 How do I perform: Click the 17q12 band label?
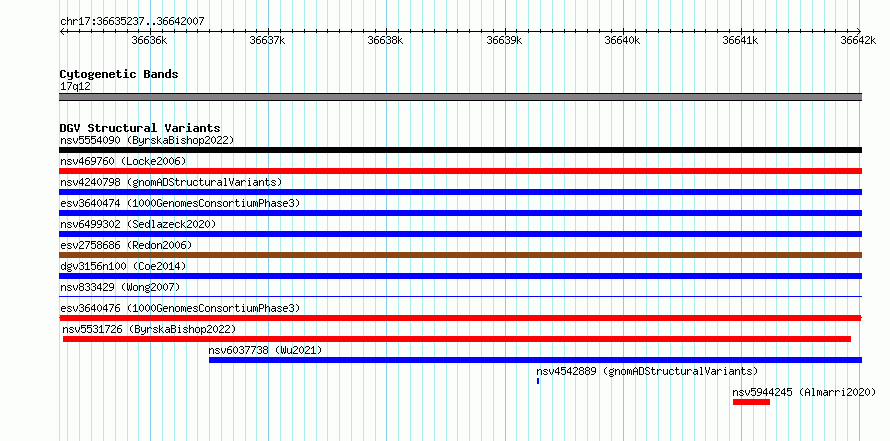pos(75,86)
